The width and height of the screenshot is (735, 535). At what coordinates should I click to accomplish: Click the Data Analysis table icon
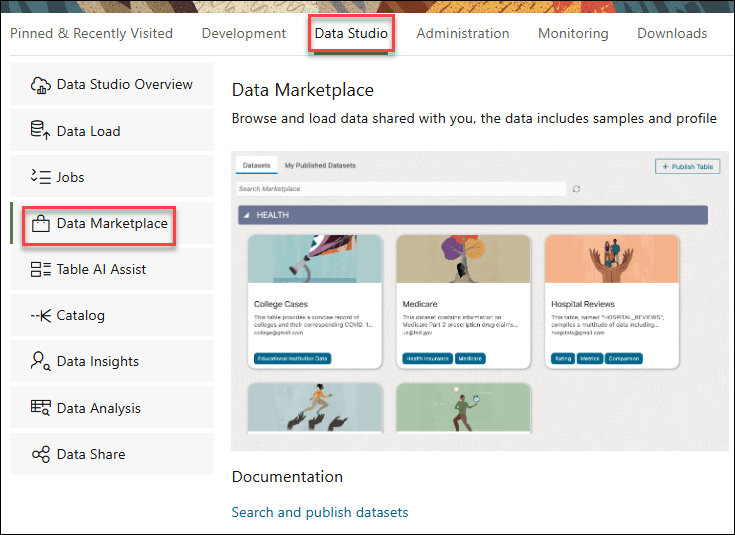(x=41, y=408)
